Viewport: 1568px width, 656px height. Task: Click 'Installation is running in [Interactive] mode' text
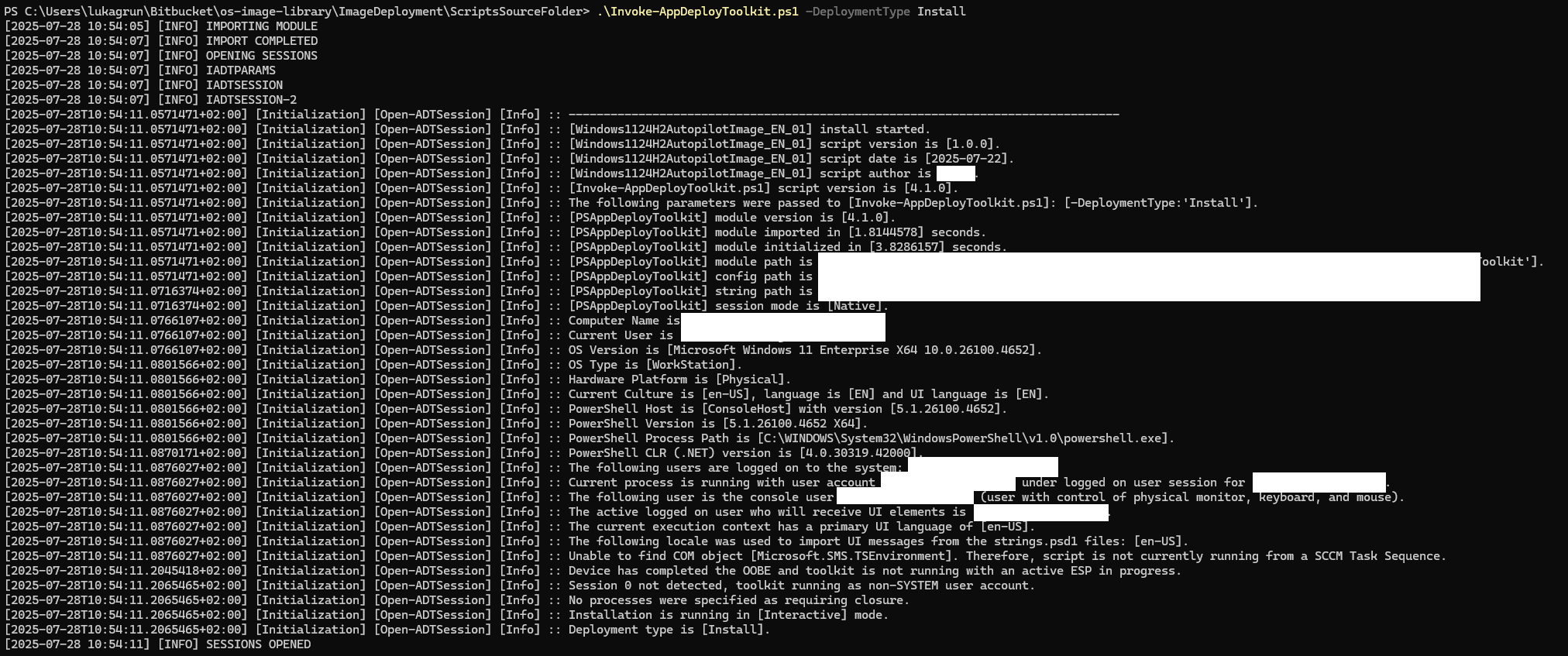point(728,615)
